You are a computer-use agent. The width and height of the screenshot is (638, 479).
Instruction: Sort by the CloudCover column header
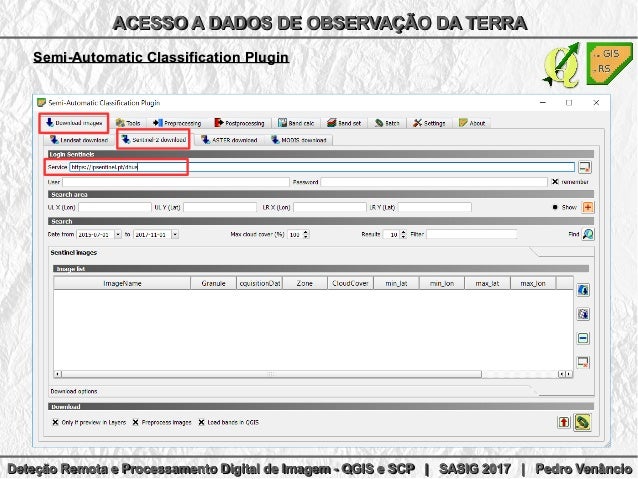pyautogui.click(x=350, y=283)
